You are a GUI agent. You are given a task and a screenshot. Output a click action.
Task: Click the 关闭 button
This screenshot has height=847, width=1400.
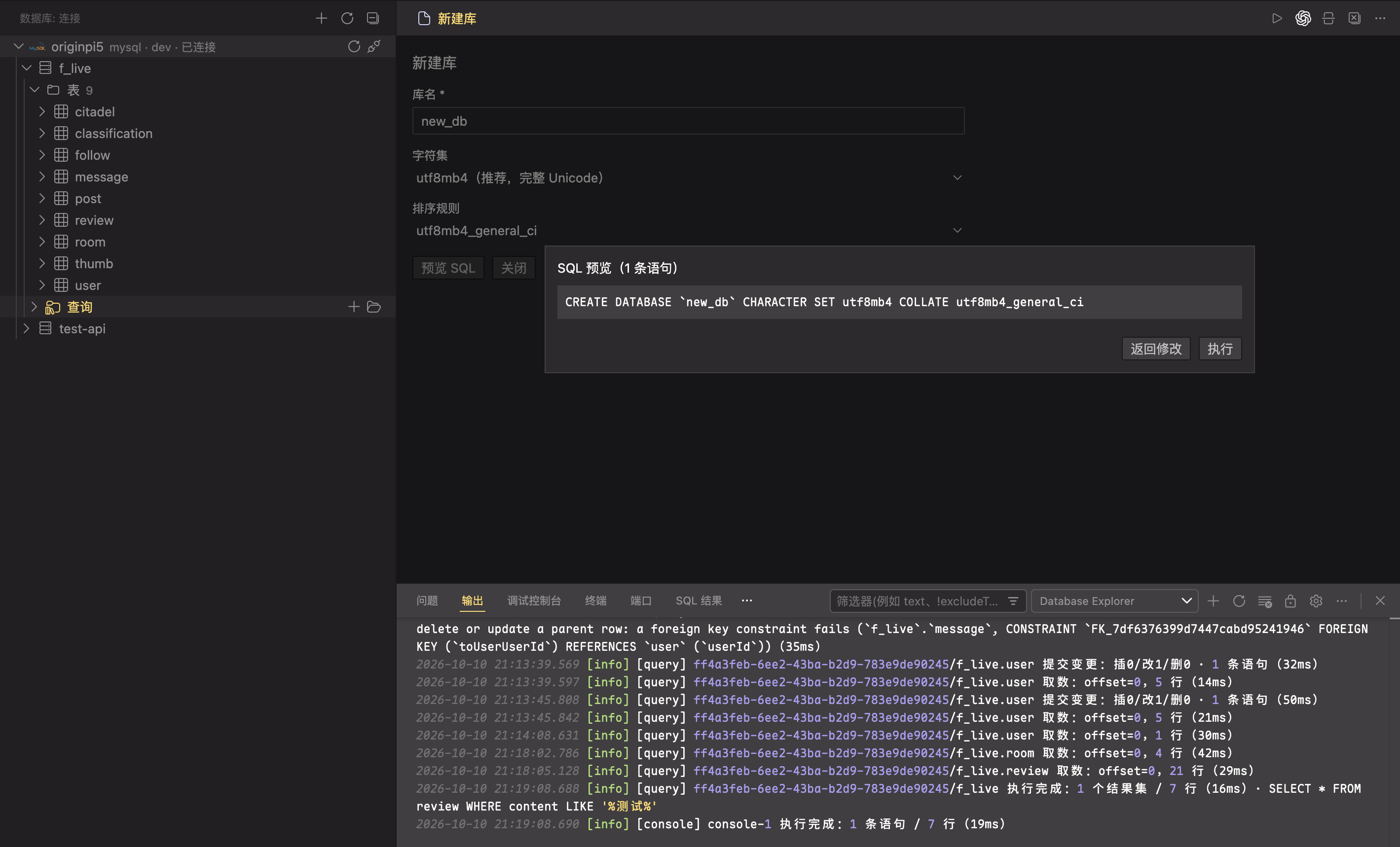pyautogui.click(x=514, y=268)
